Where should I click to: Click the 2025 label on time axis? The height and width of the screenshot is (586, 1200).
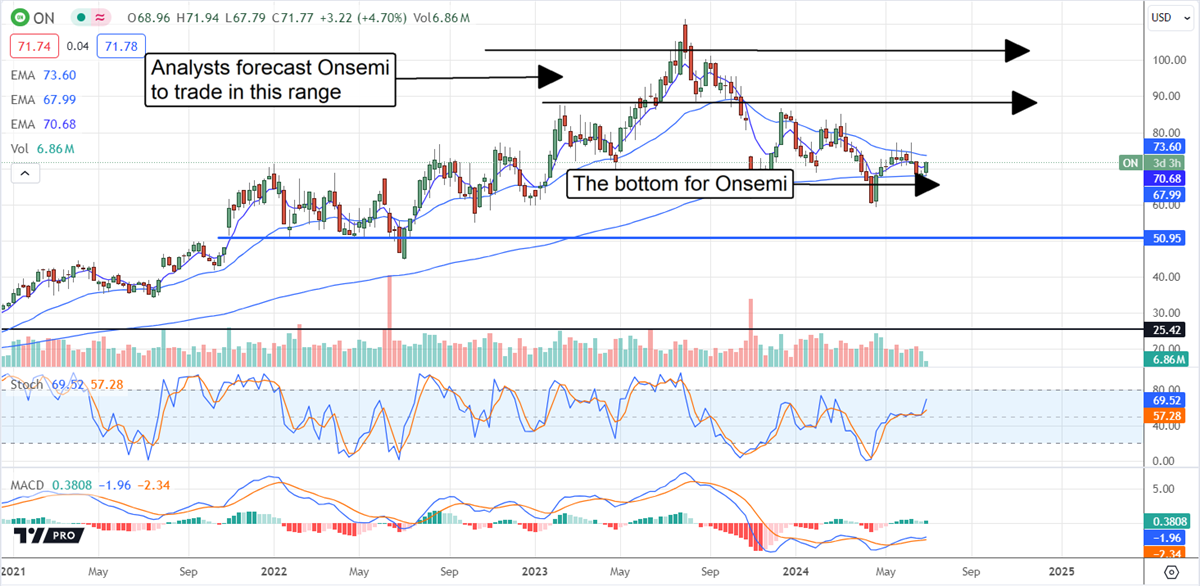pyautogui.click(x=1061, y=572)
